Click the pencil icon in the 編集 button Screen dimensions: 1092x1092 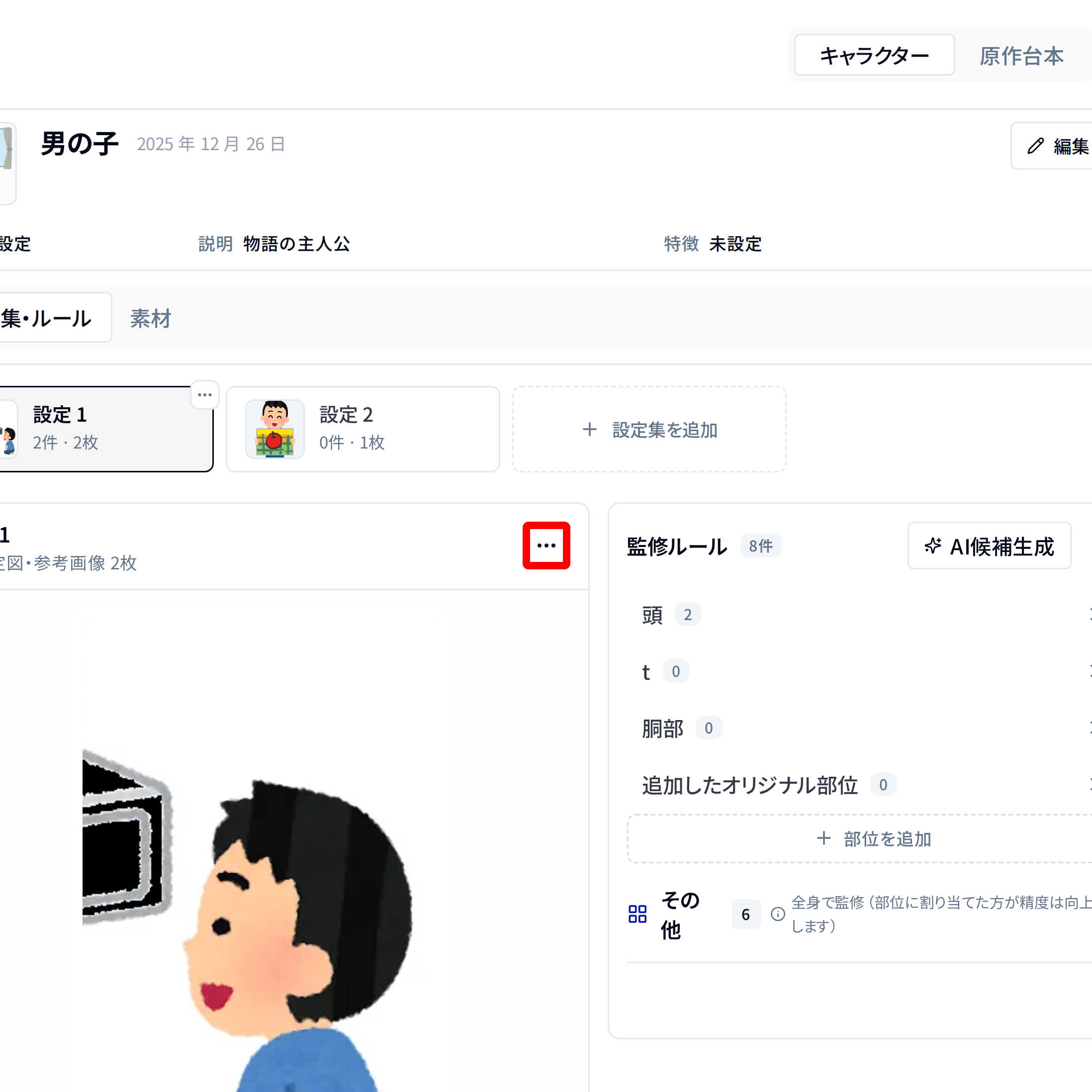(1035, 146)
